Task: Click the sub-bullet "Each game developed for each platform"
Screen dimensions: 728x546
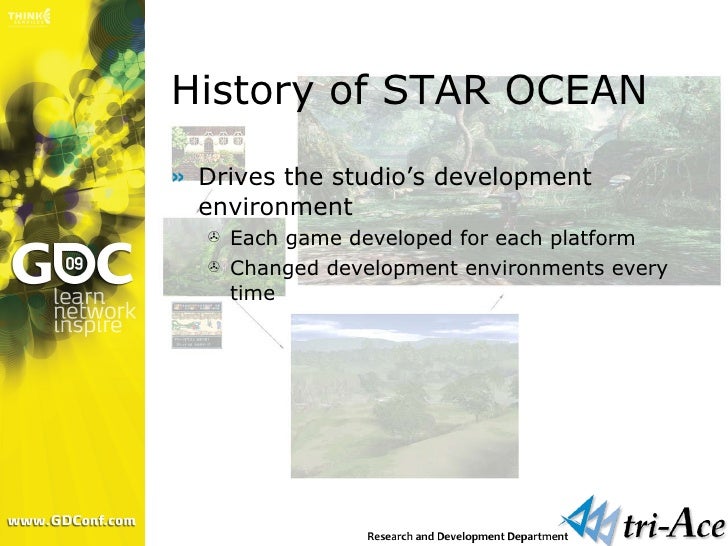Action: (x=432, y=239)
